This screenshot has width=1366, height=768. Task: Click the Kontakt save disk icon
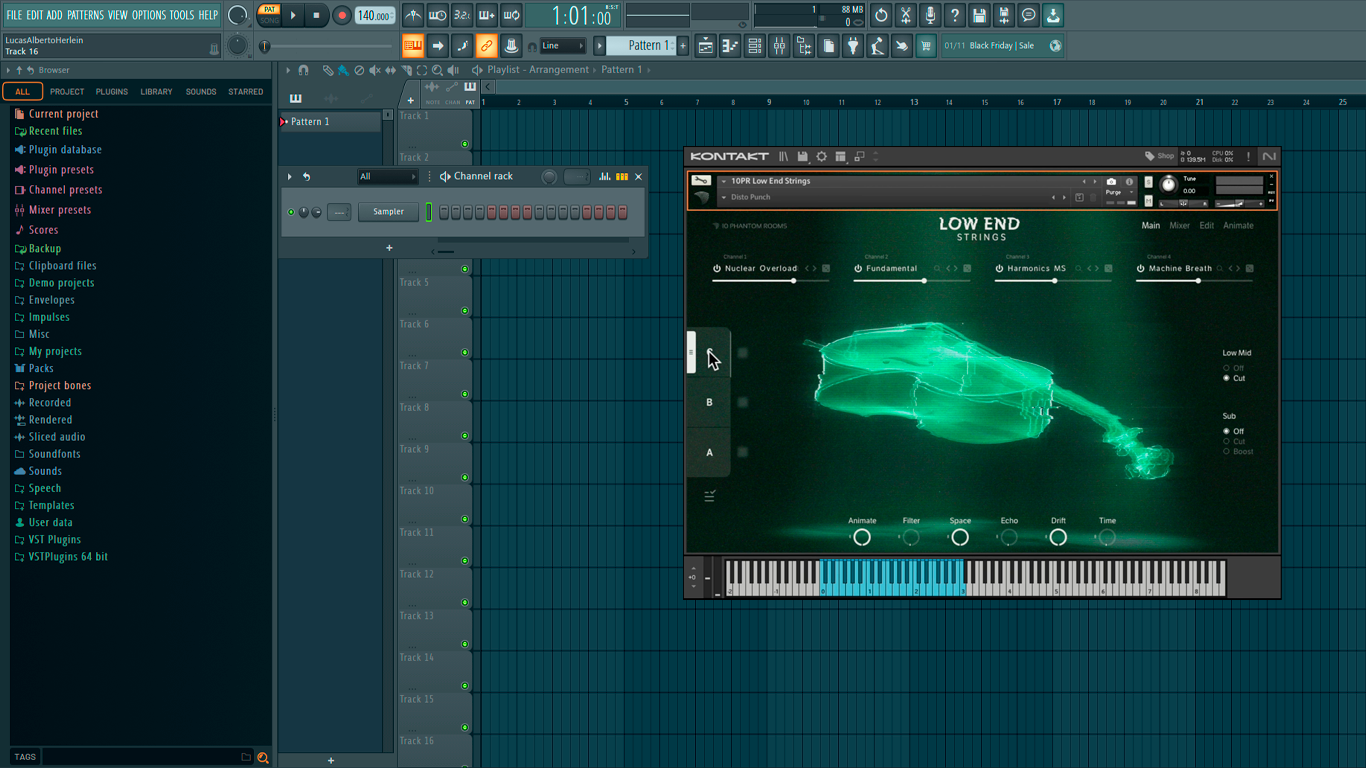click(802, 157)
